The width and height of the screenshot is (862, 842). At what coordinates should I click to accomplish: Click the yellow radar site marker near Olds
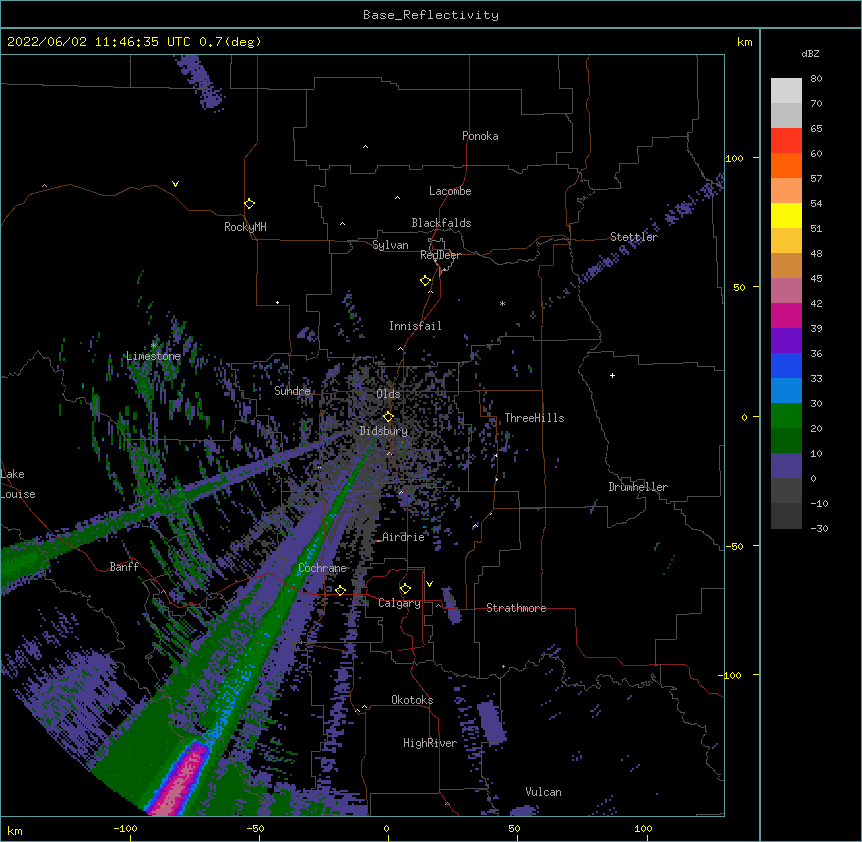pyautogui.click(x=388, y=417)
